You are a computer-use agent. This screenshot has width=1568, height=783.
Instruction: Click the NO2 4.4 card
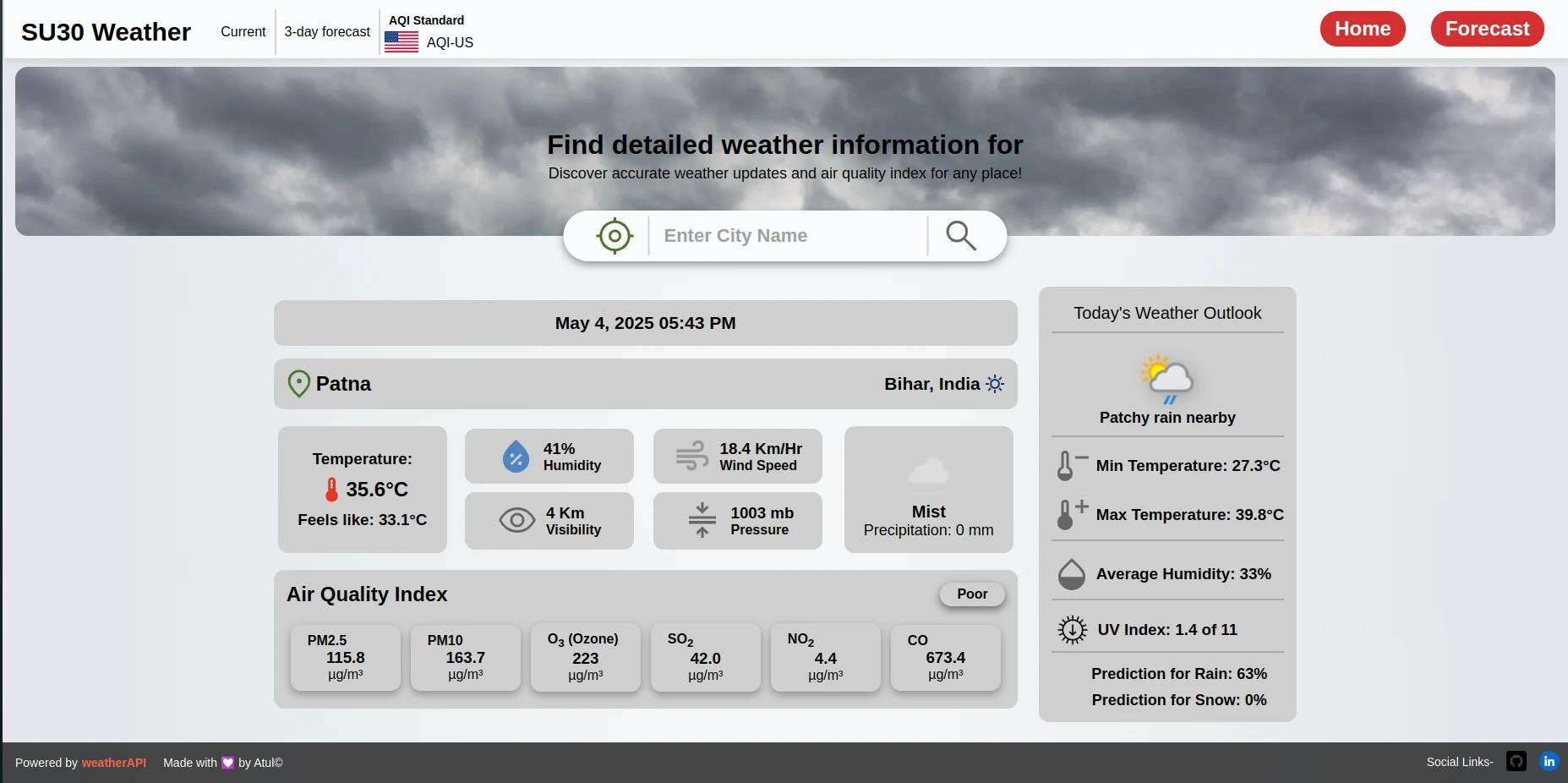(x=826, y=658)
